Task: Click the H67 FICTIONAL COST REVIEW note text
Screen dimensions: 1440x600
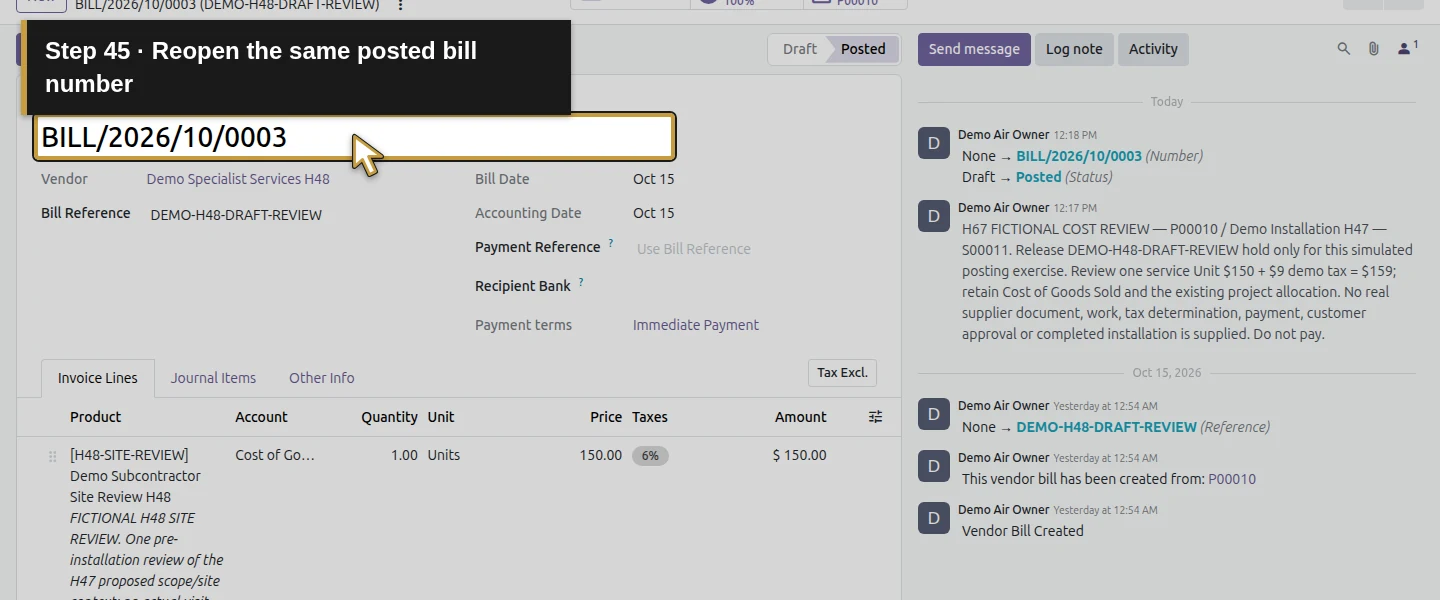Action: coord(1187,281)
